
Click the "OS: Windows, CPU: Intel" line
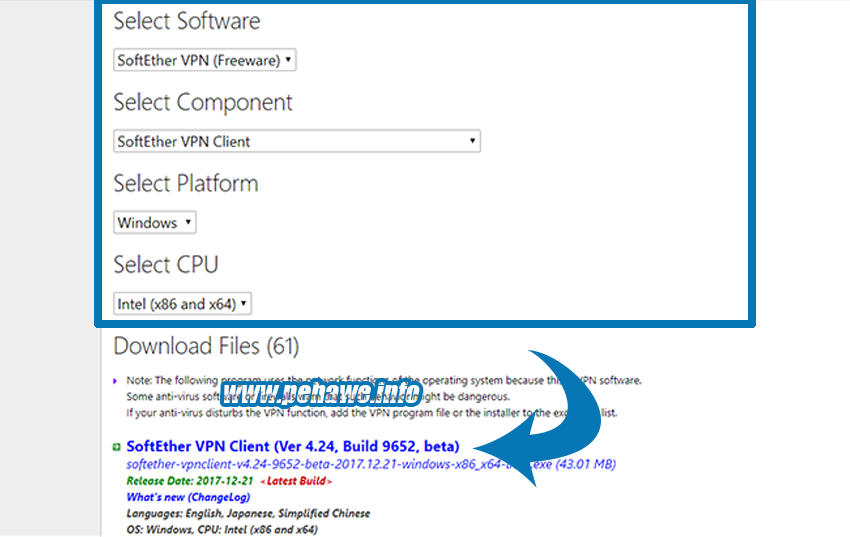[222, 529]
